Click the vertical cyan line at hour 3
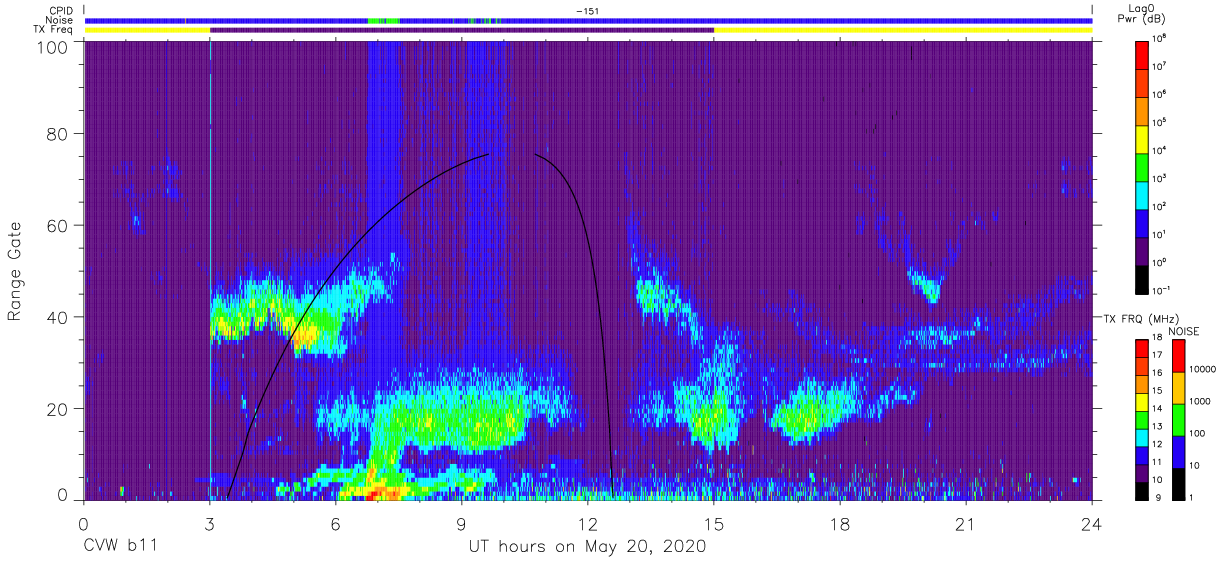 [x=210, y=270]
